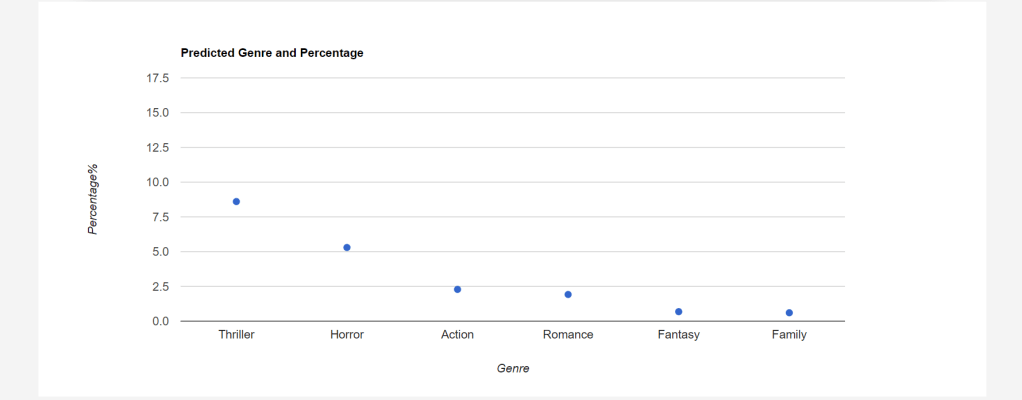1022x400 pixels.
Task: Click the chart title 'Predicted Genre and Percentage'
Action: click(272, 53)
